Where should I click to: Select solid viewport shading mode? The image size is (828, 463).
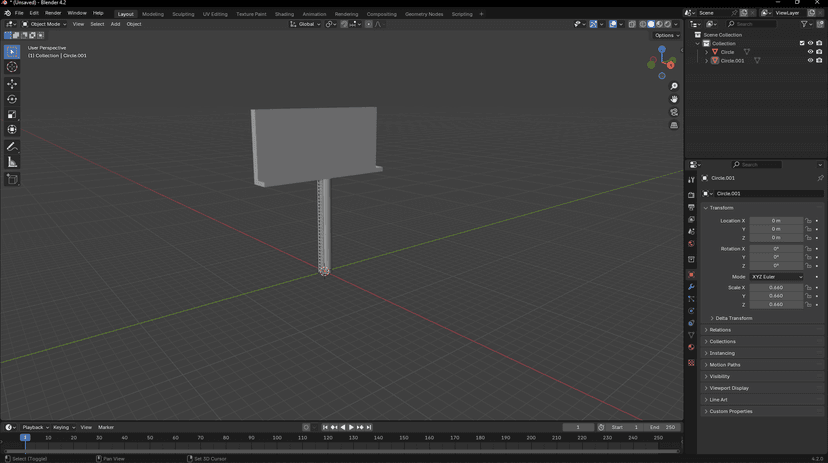pyautogui.click(x=651, y=24)
